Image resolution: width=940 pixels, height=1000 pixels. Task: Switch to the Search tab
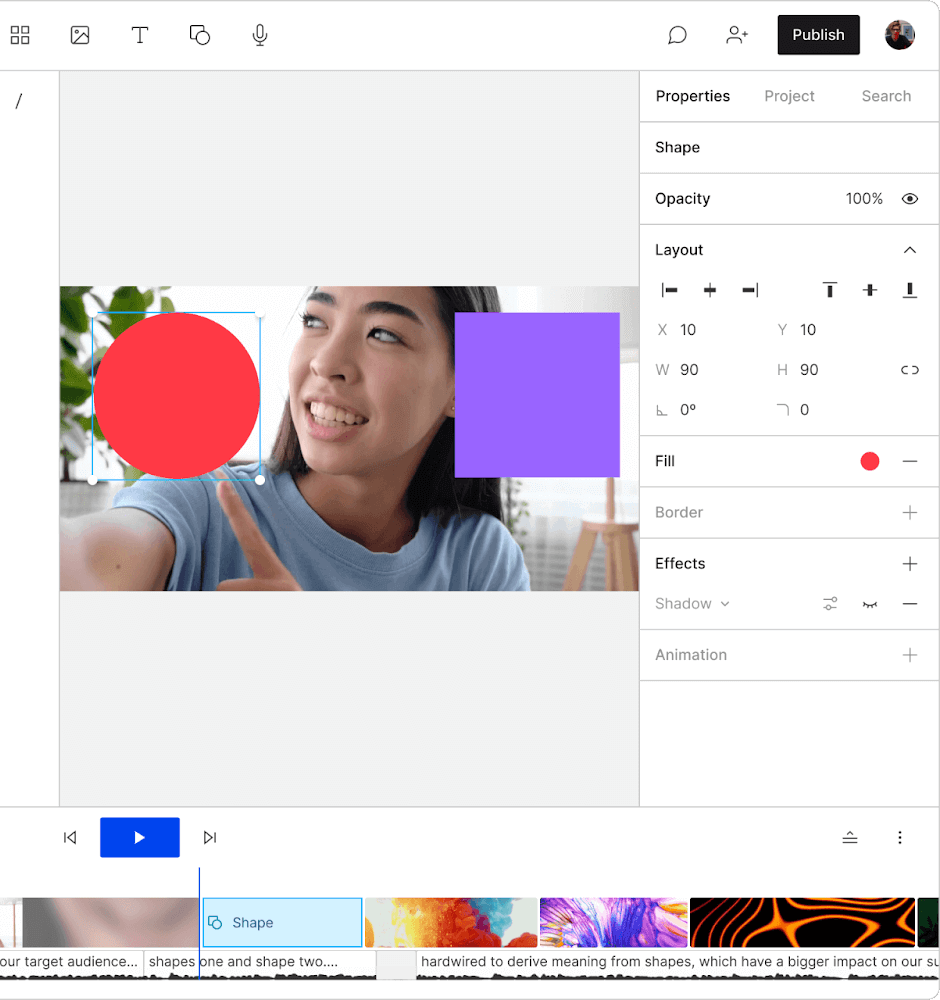coord(886,96)
